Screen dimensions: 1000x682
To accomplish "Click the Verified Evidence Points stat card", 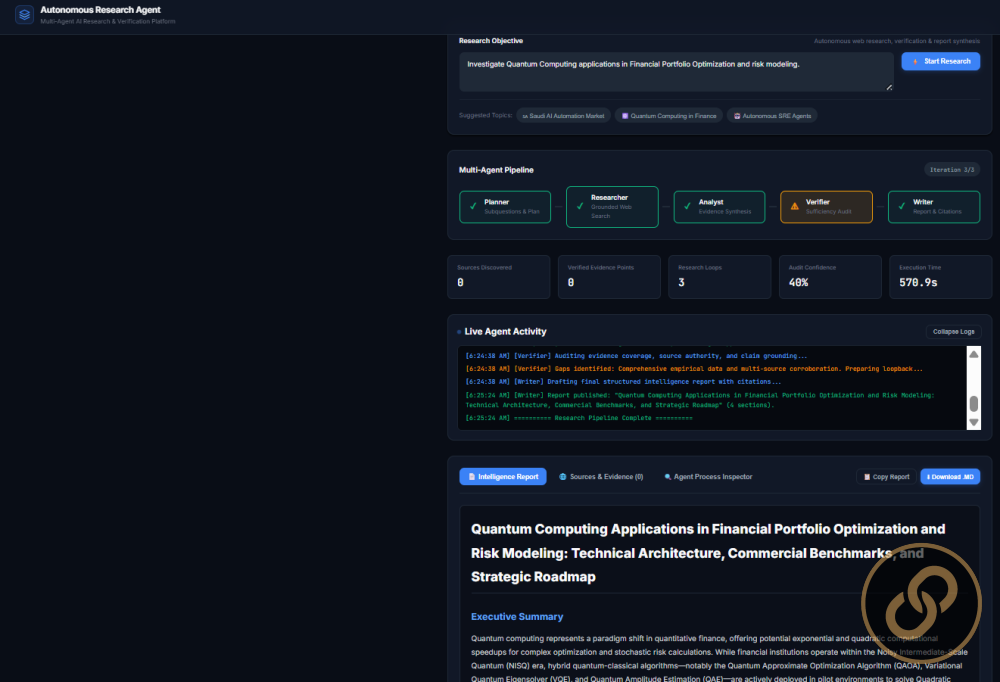I will [609, 277].
